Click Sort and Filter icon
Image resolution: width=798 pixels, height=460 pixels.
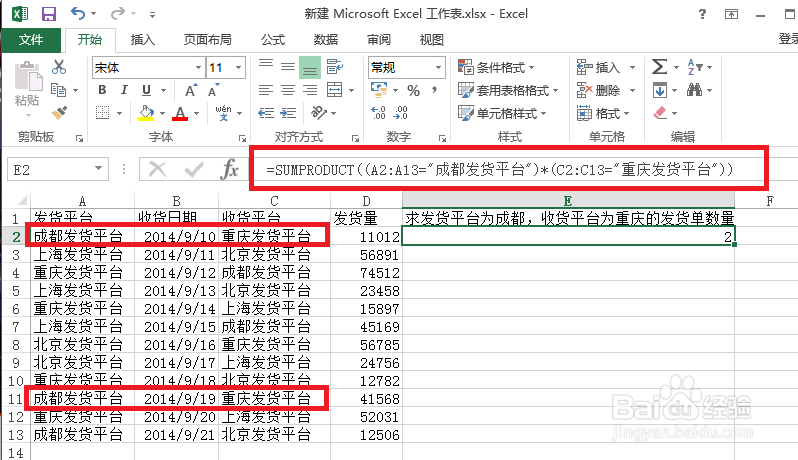[695, 67]
